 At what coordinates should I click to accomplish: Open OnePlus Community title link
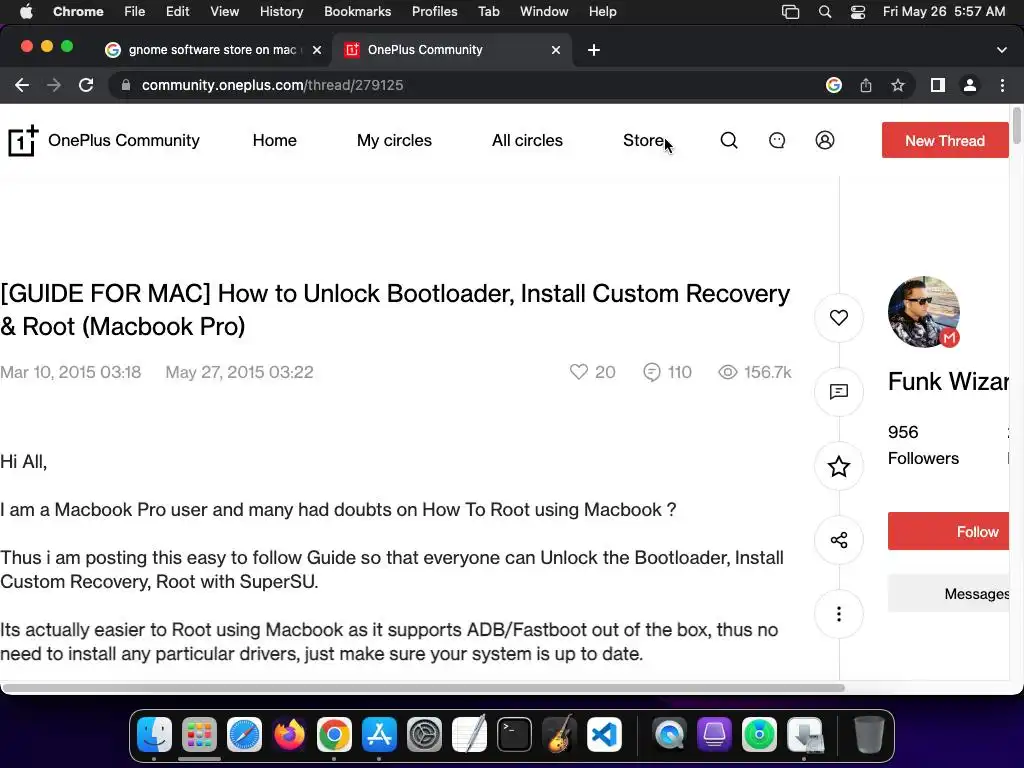pyautogui.click(x=123, y=140)
